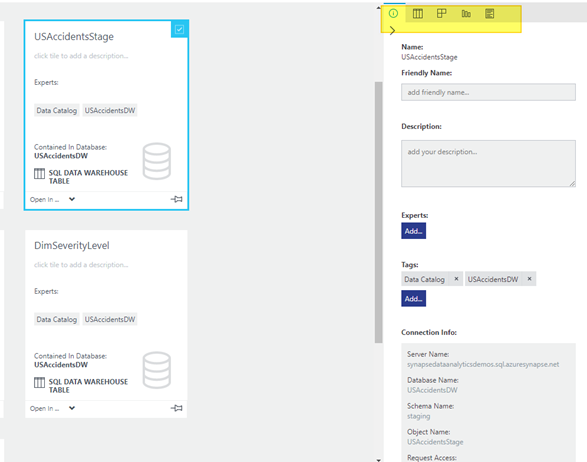The width and height of the screenshot is (587, 462).
Task: Click the Description text area
Action: (488, 164)
